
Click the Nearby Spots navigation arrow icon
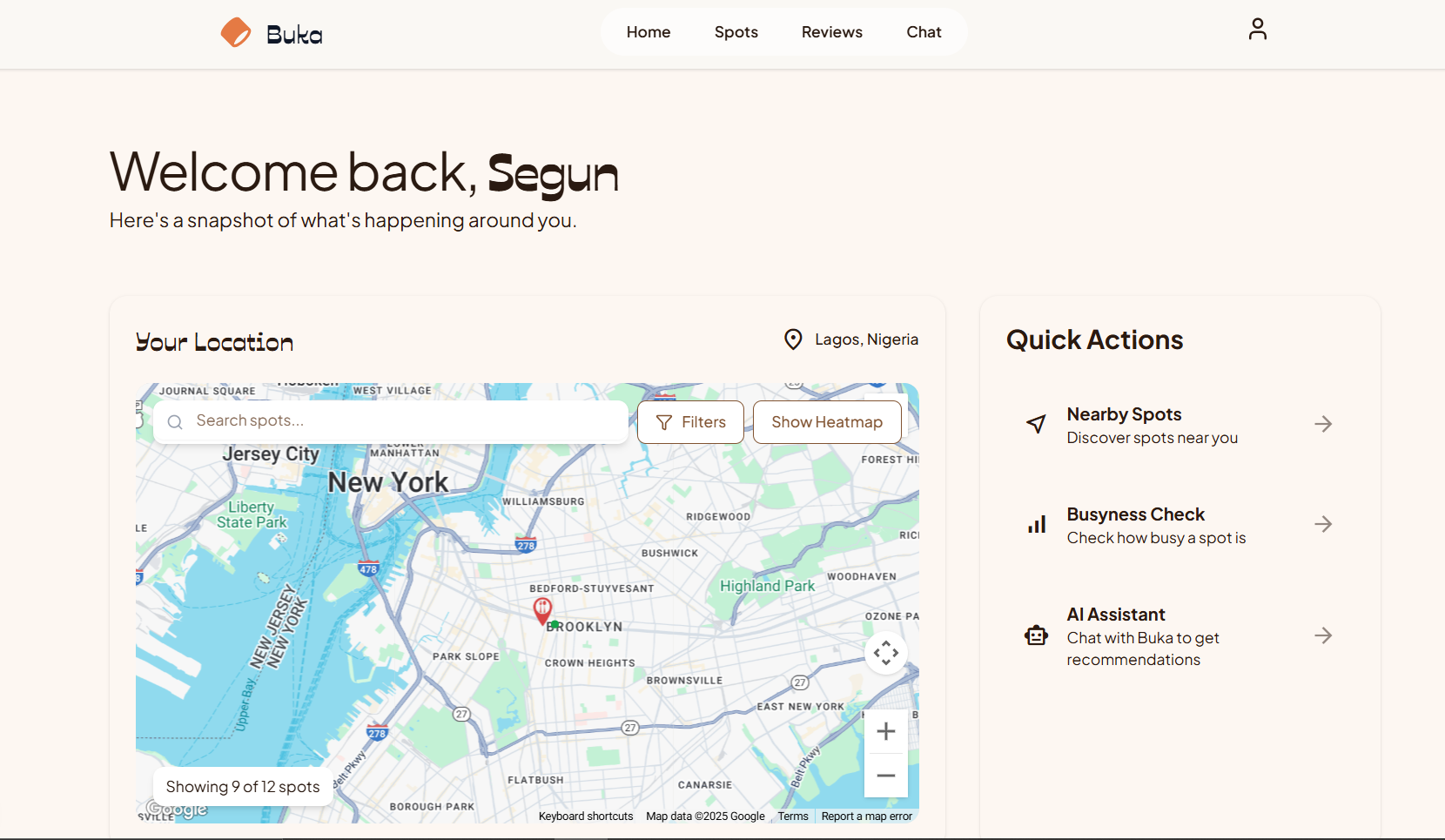click(x=1036, y=424)
